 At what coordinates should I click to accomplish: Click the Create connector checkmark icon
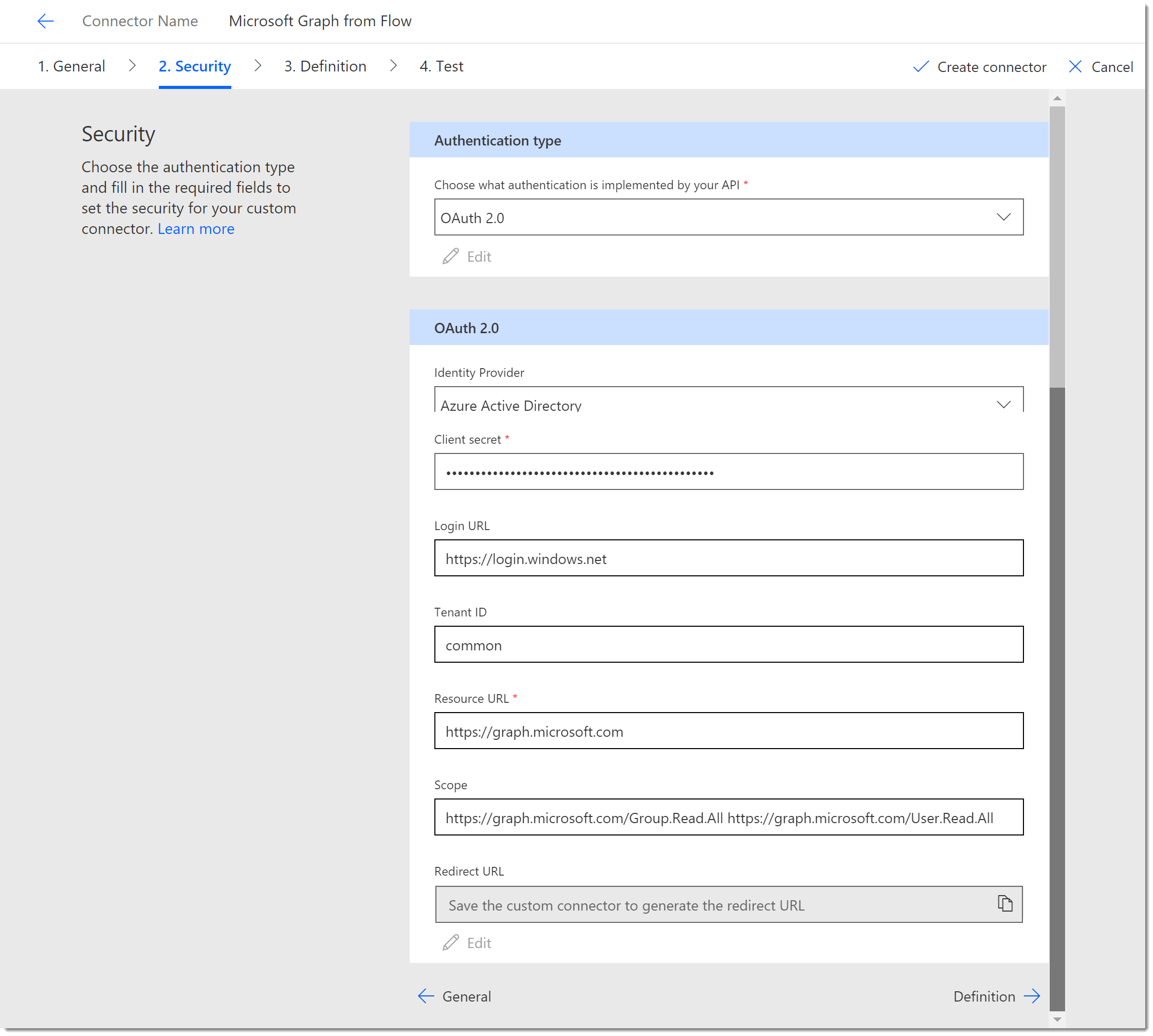tap(920, 67)
